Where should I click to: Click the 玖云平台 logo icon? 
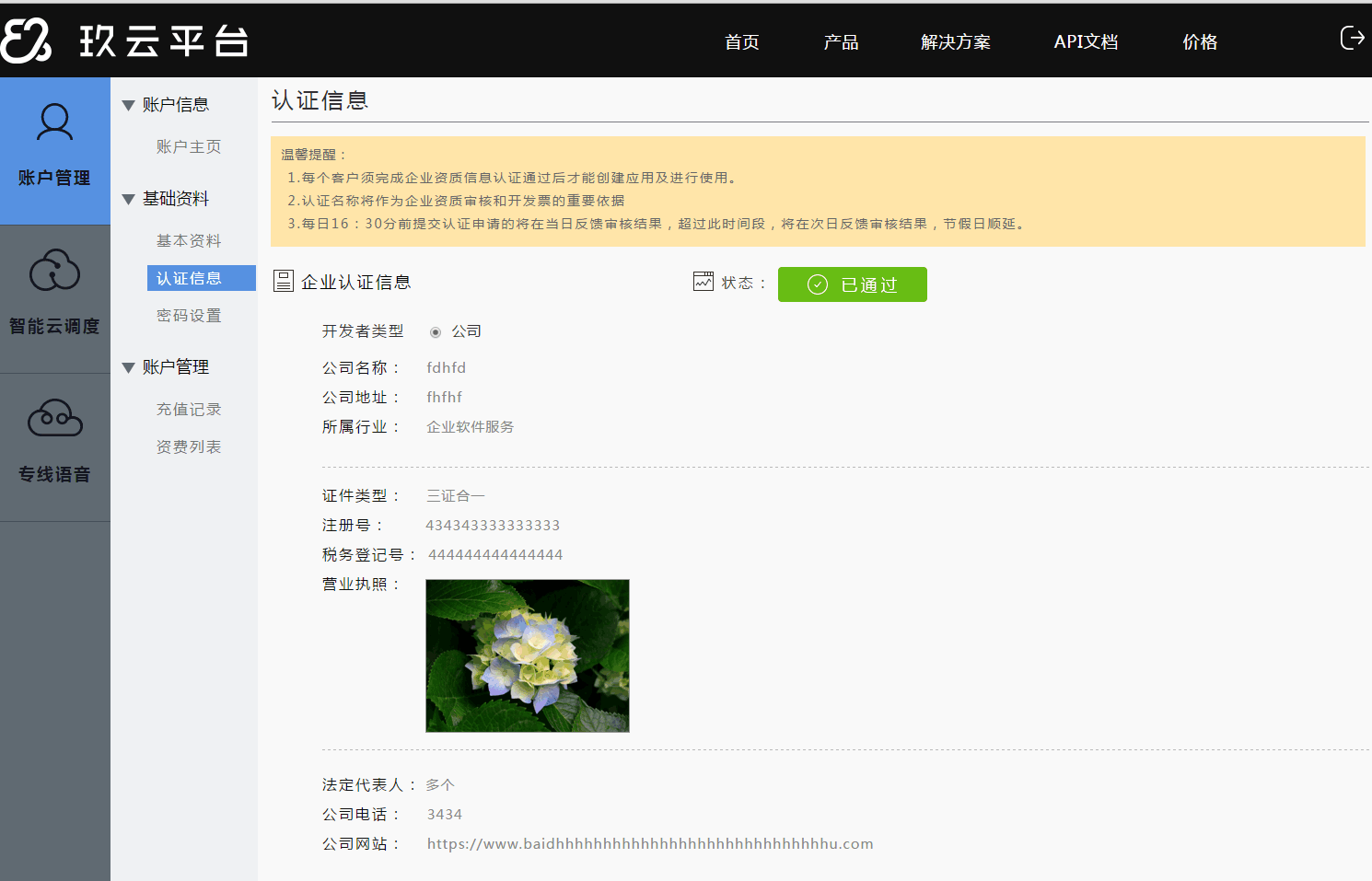point(26,41)
